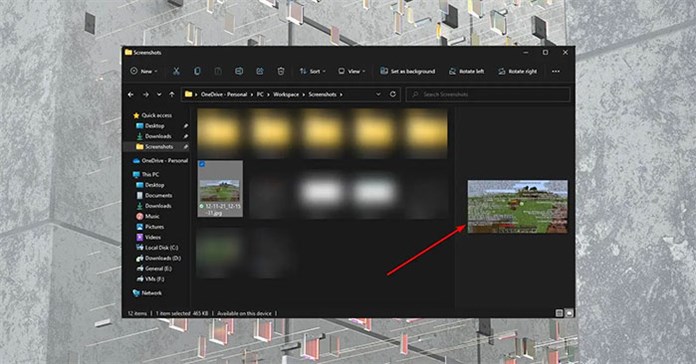This screenshot has height=364, width=696.
Task: Open Documents in sidebar
Action: pyautogui.click(x=158, y=195)
